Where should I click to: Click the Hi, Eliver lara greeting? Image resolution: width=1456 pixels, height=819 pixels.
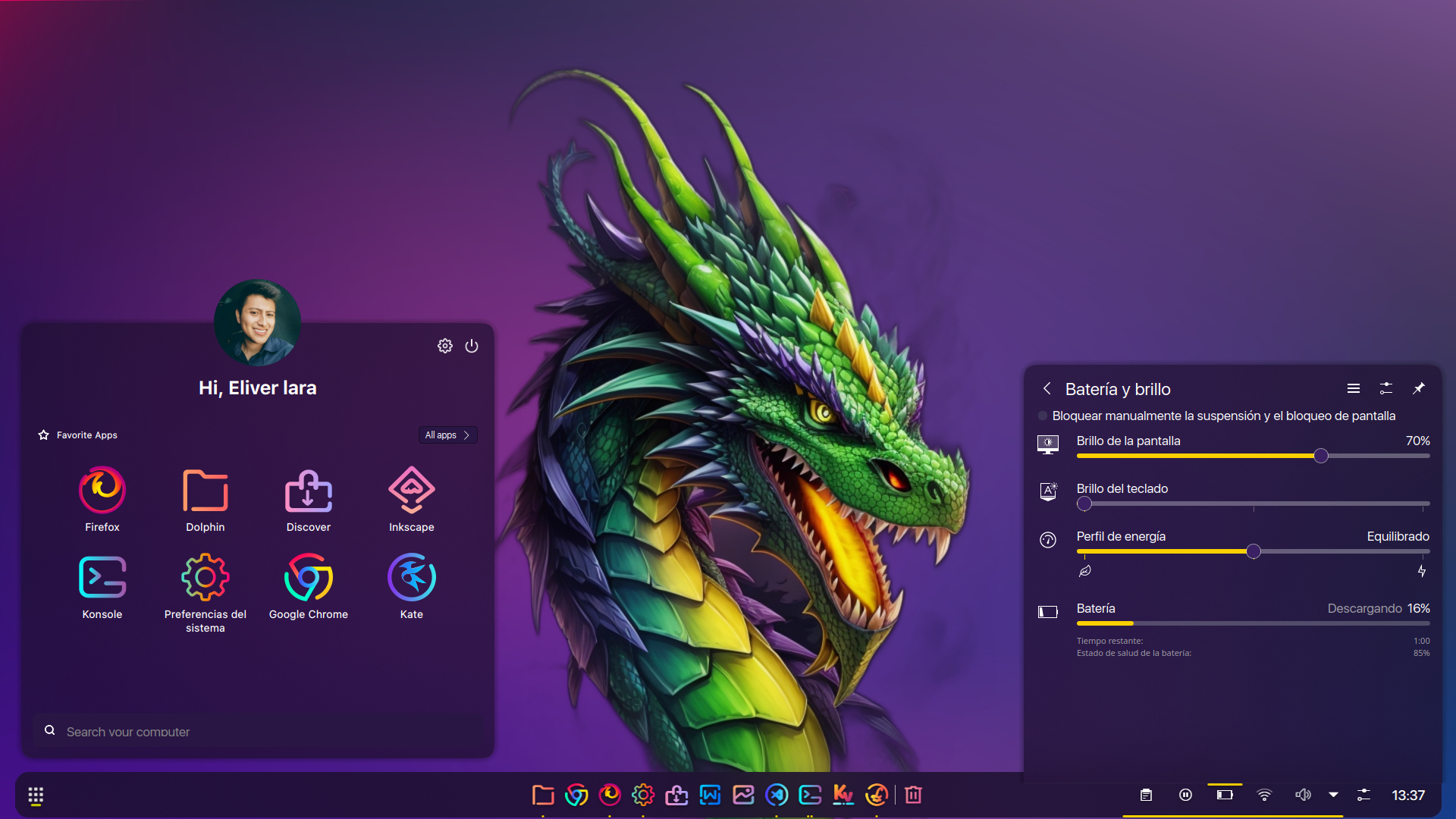coord(258,388)
